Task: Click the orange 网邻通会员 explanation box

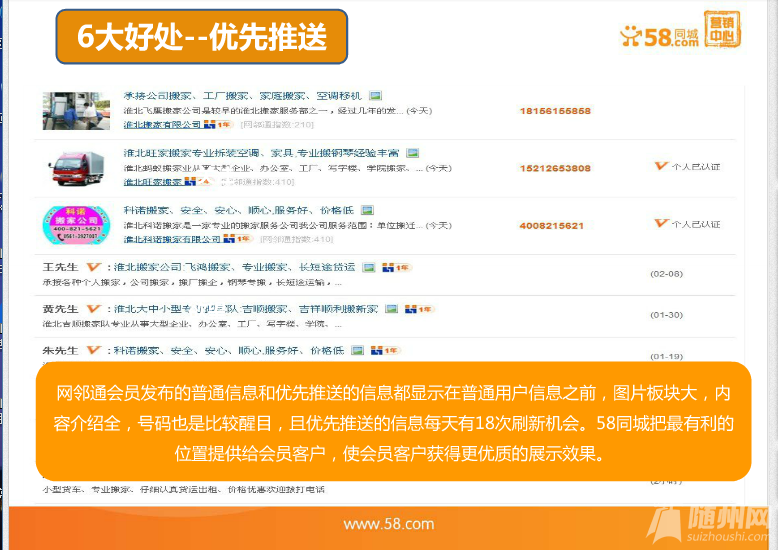Action: [393, 421]
